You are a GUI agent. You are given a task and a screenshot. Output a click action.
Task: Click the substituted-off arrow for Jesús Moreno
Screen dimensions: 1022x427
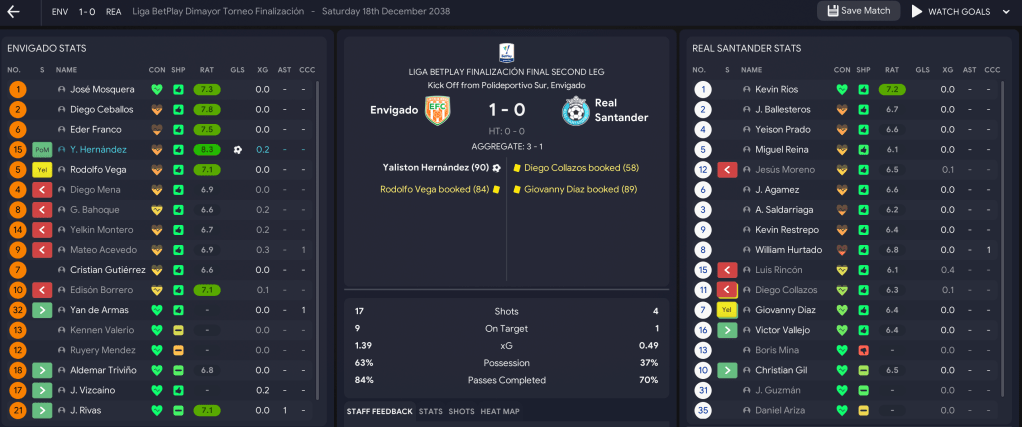click(728, 169)
